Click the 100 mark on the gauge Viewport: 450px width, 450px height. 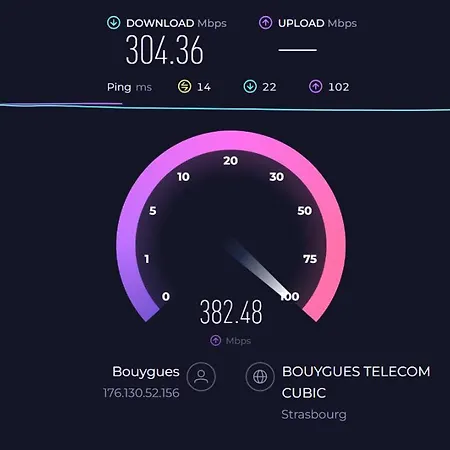(290, 296)
